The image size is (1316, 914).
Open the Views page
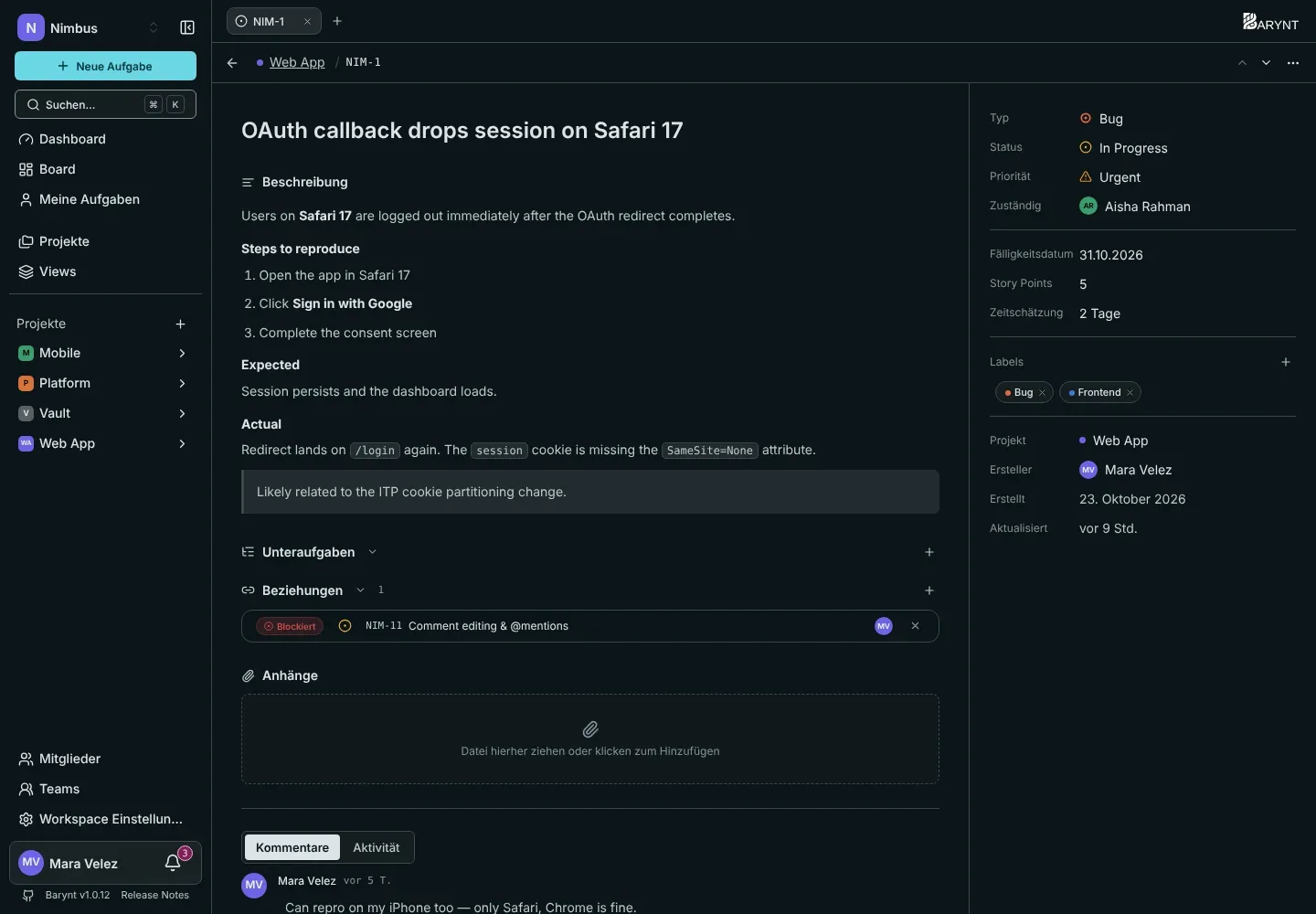(x=105, y=271)
